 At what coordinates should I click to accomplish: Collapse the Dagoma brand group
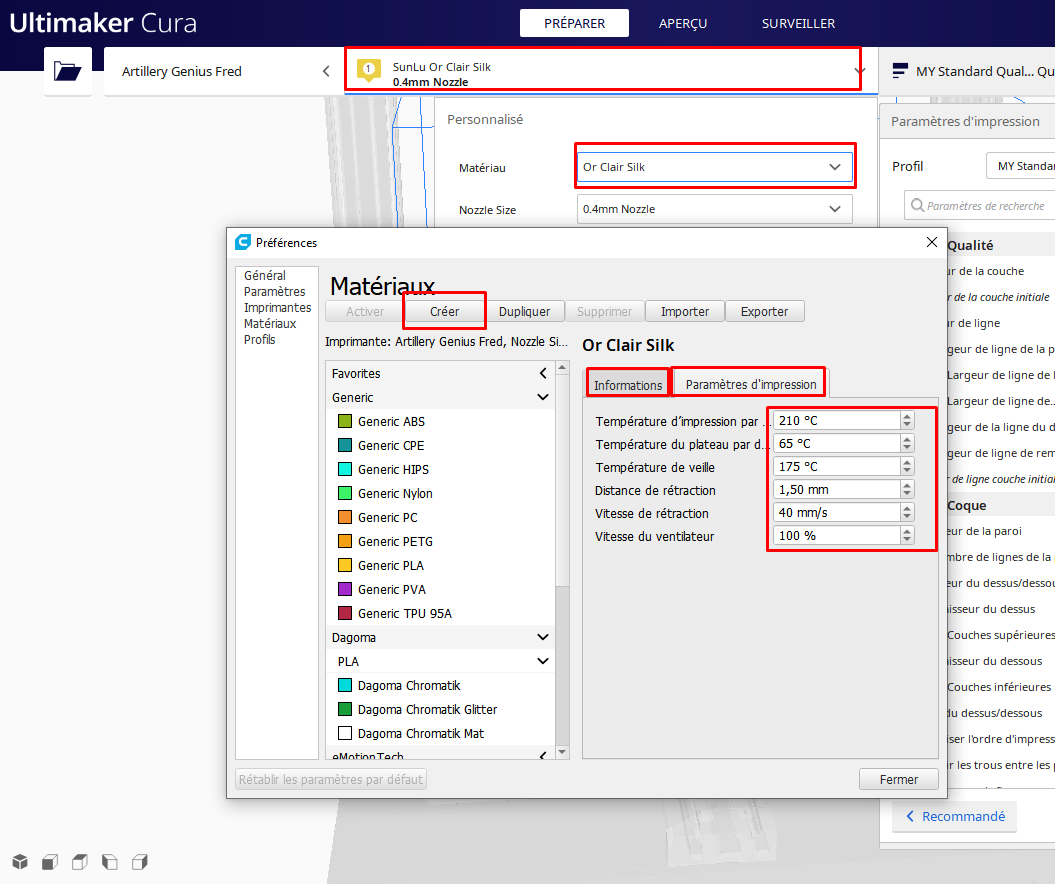pos(543,636)
